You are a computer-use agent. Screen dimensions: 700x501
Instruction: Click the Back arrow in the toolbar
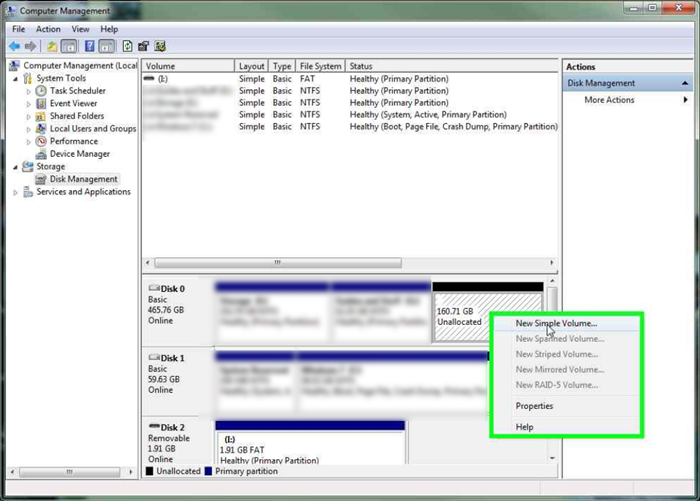[14, 46]
